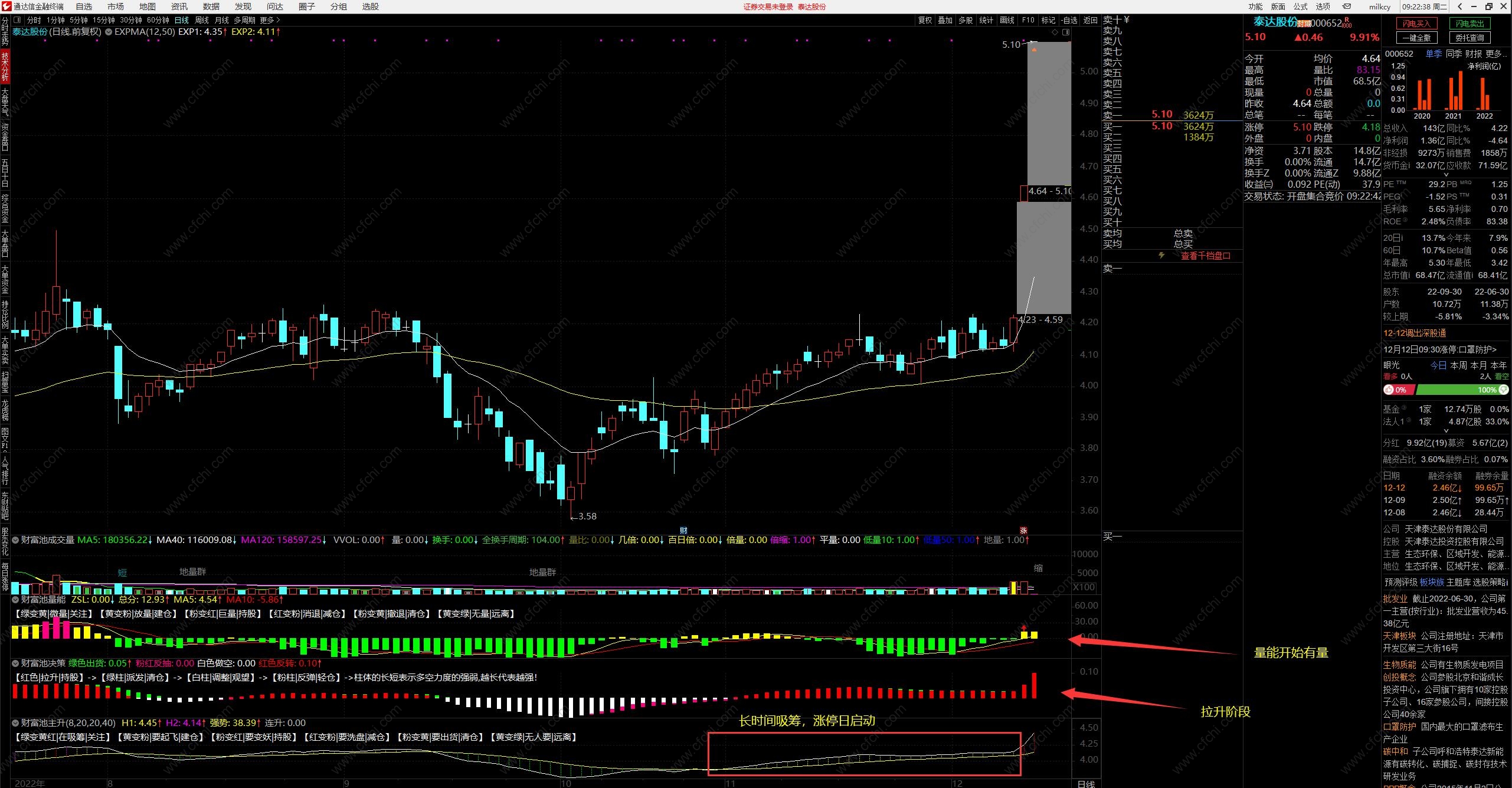Open the mail envelope icon
The height and width of the screenshot is (788, 1512).
click(x=1347, y=6)
